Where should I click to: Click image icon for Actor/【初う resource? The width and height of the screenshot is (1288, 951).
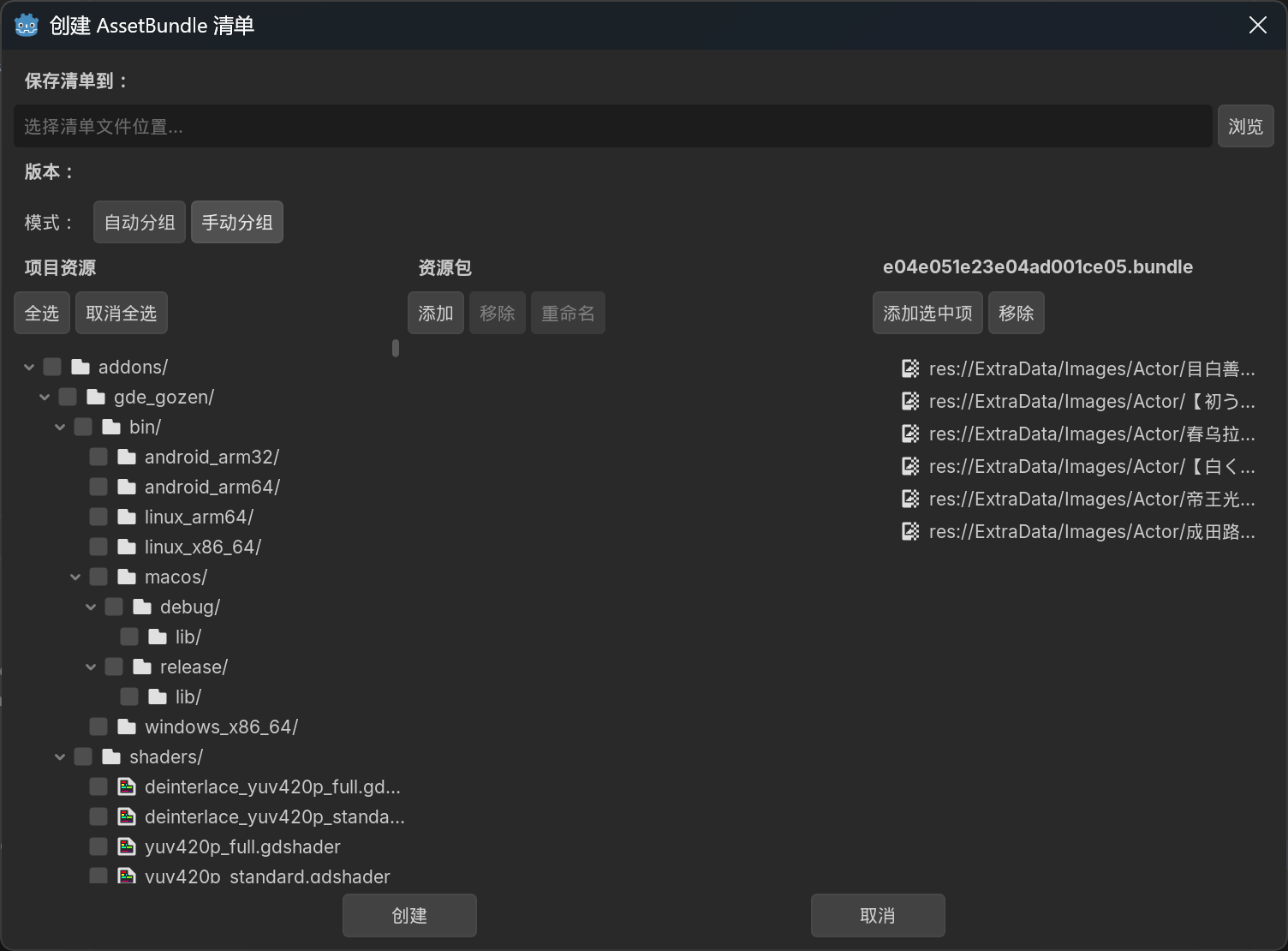[910, 402]
